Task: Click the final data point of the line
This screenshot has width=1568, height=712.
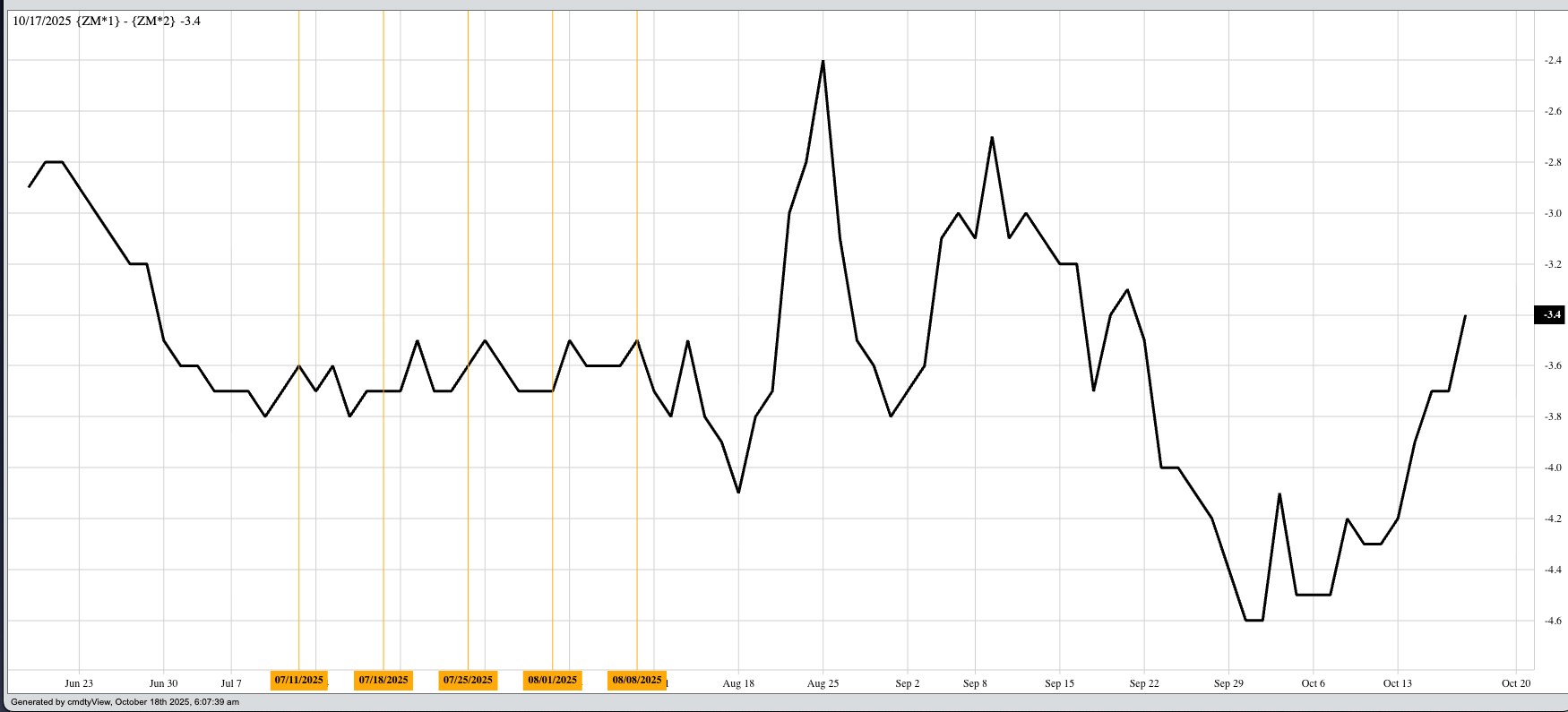Action: coord(1465,315)
